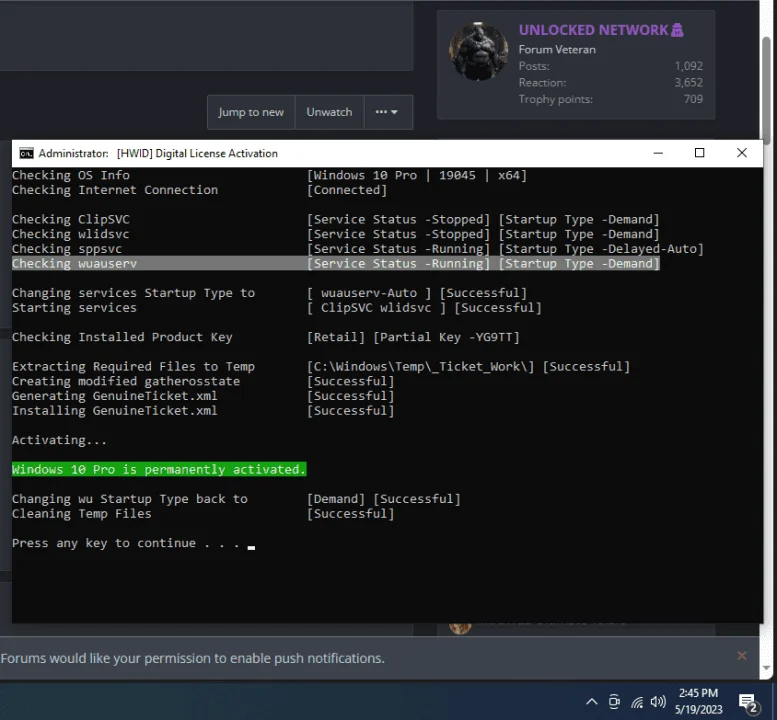777x720 pixels.
Task: Maximize the HWID activation console window
Action: click(699, 153)
